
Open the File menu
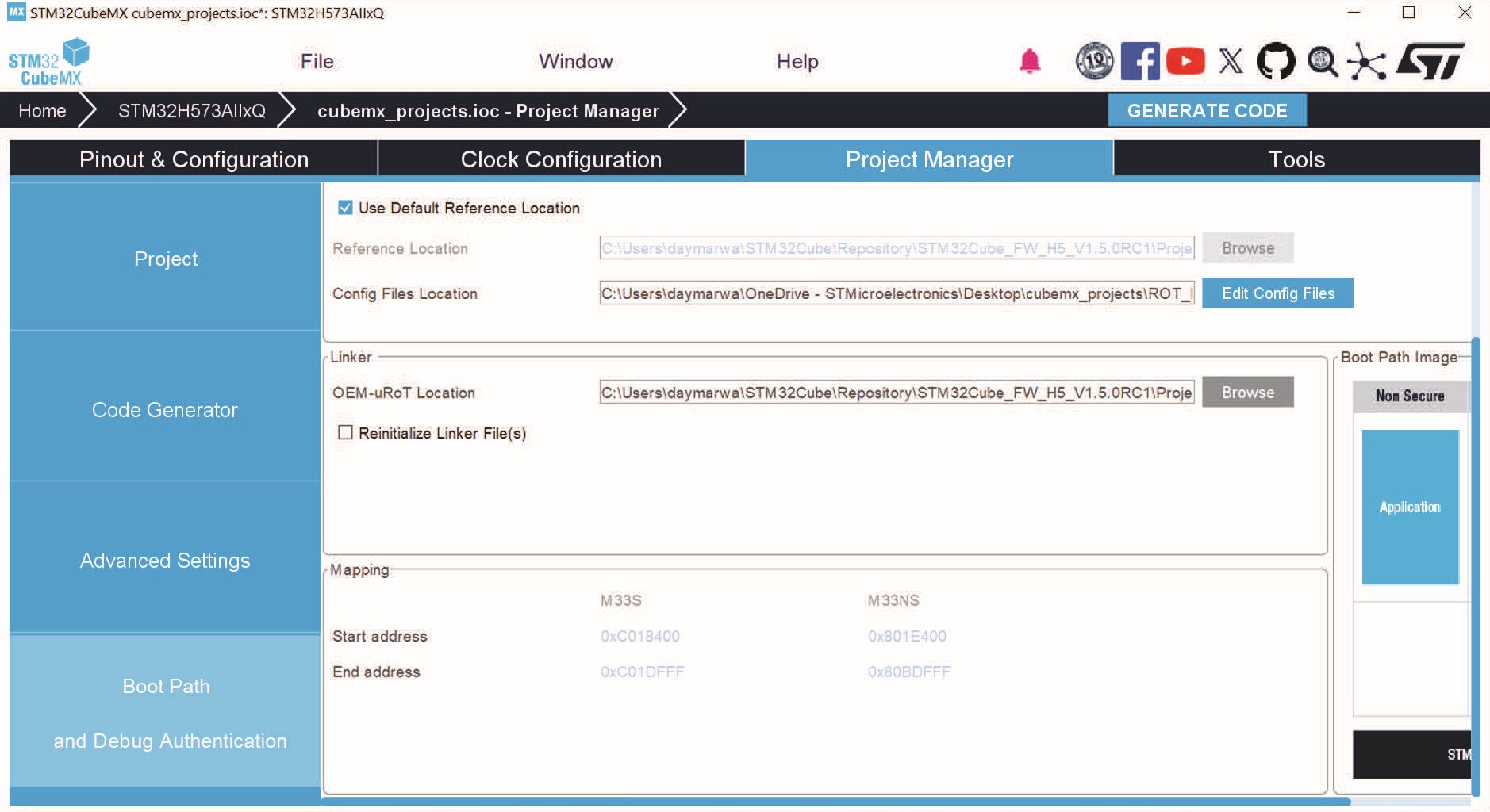tap(317, 61)
